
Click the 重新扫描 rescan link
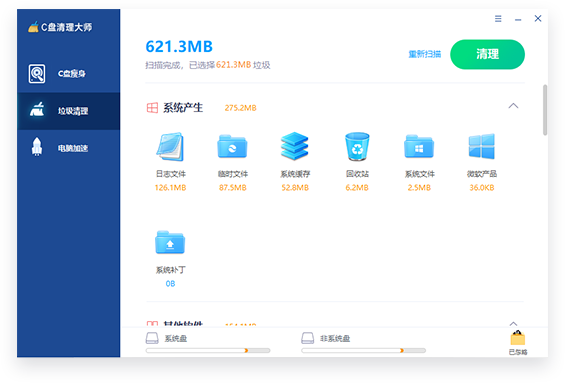pos(425,54)
